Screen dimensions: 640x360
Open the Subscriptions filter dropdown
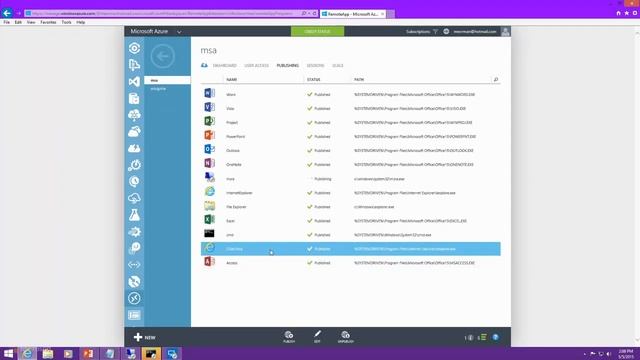point(422,31)
